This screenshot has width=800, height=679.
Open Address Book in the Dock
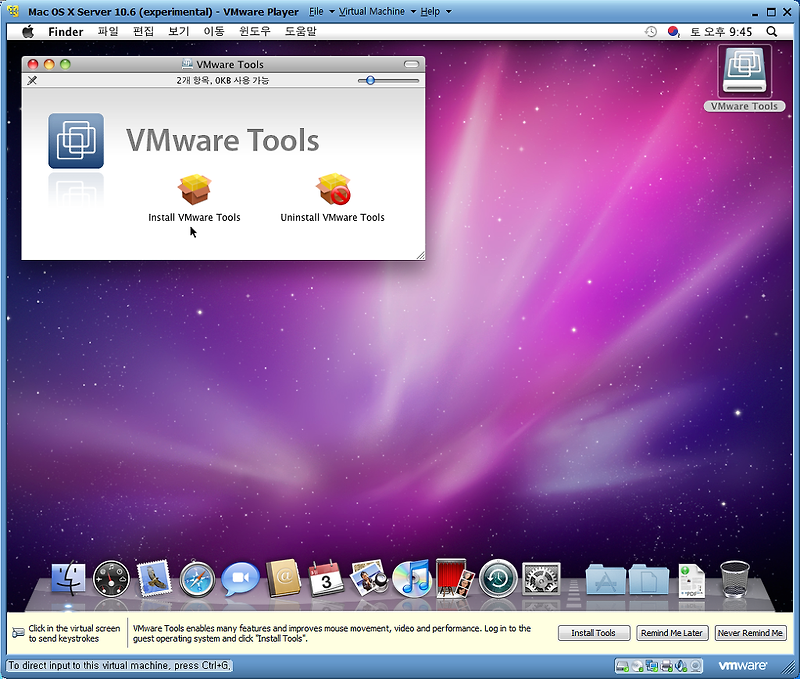click(x=284, y=578)
